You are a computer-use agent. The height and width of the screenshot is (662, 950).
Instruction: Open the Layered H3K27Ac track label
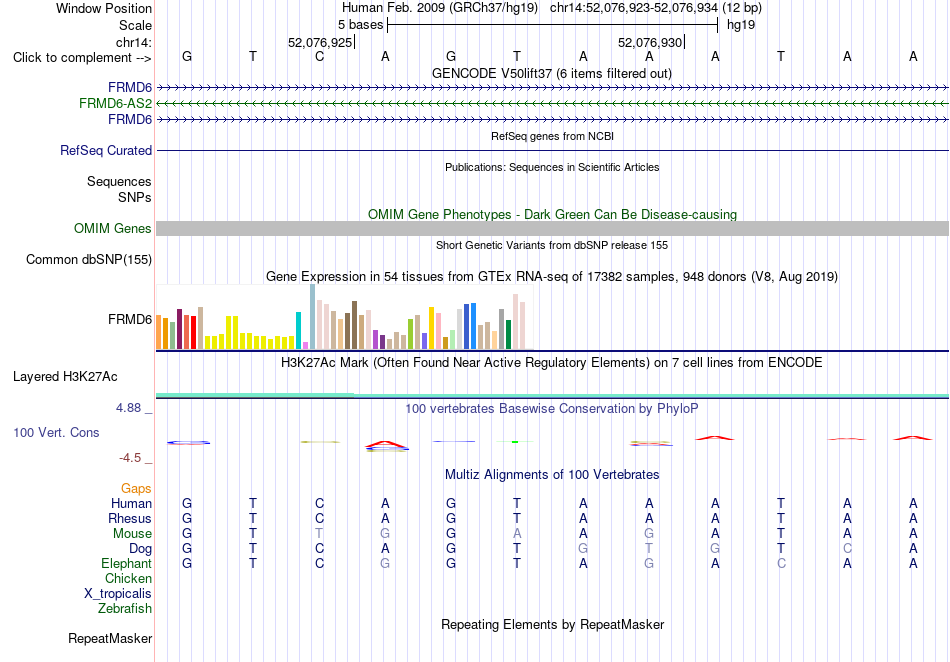point(65,377)
